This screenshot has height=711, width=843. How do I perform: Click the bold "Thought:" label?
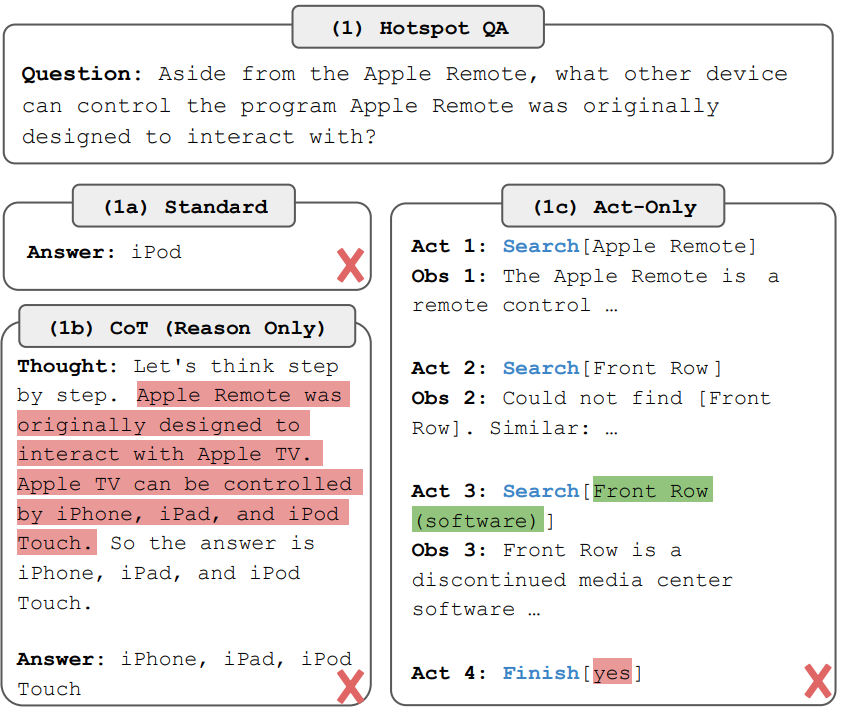(x=68, y=366)
